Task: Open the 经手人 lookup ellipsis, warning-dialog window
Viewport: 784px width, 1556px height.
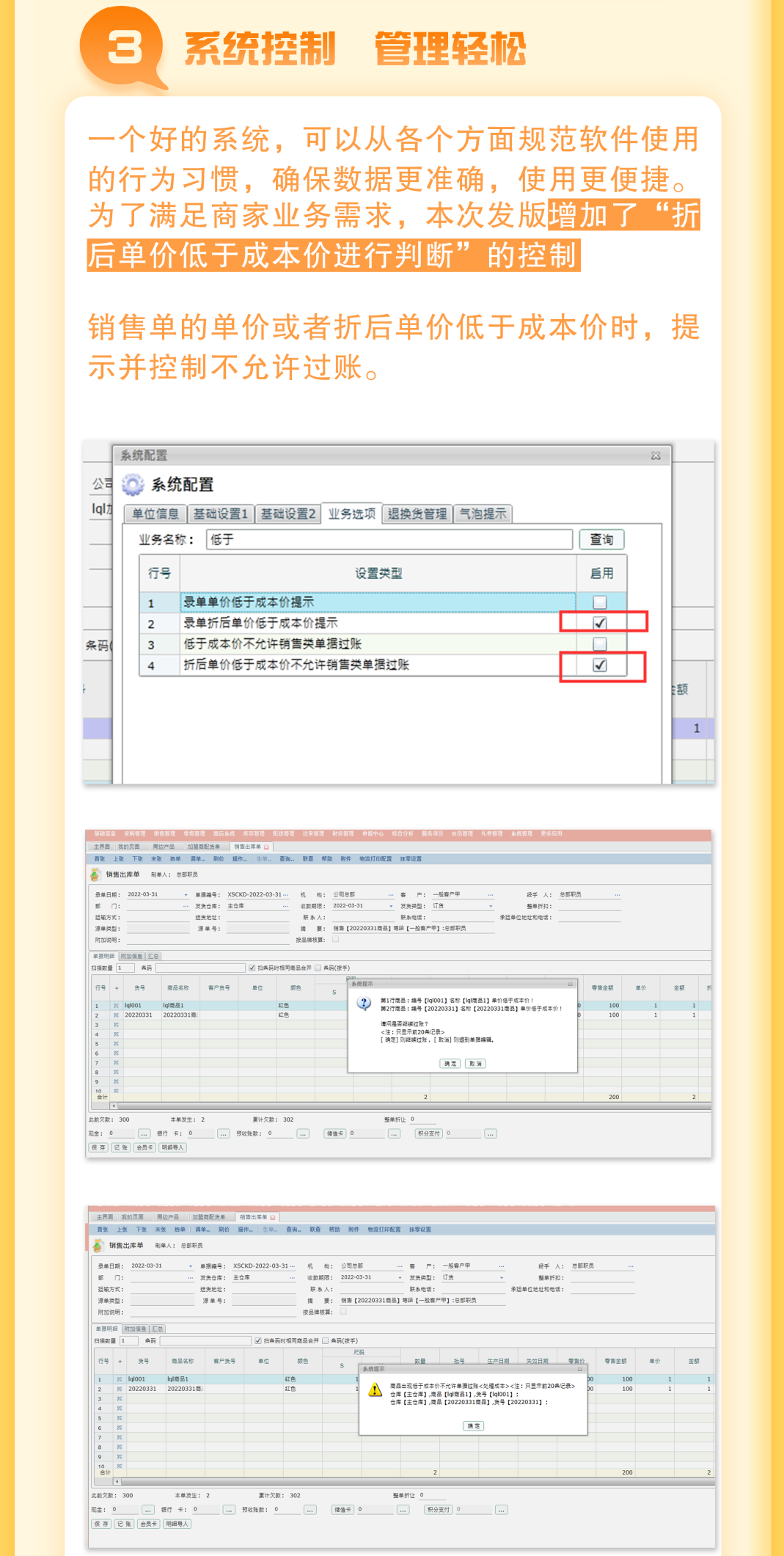Action: (631, 1266)
